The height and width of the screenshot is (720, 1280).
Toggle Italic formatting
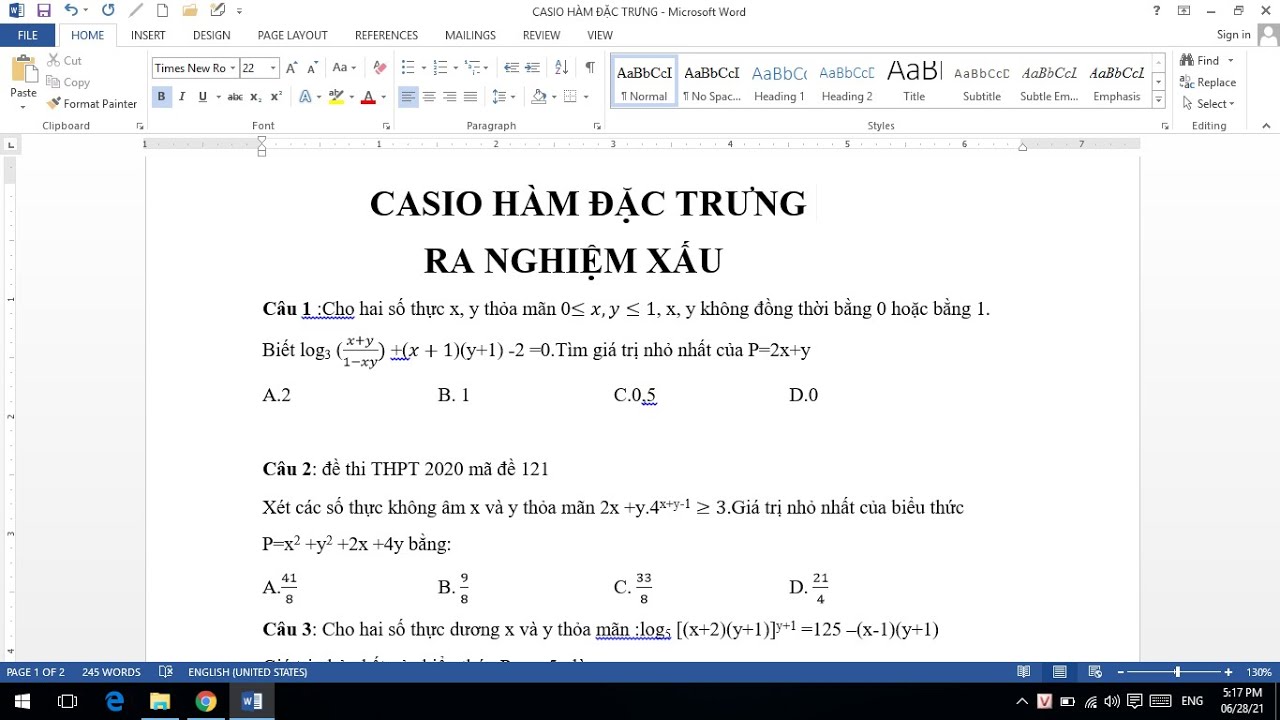182,97
